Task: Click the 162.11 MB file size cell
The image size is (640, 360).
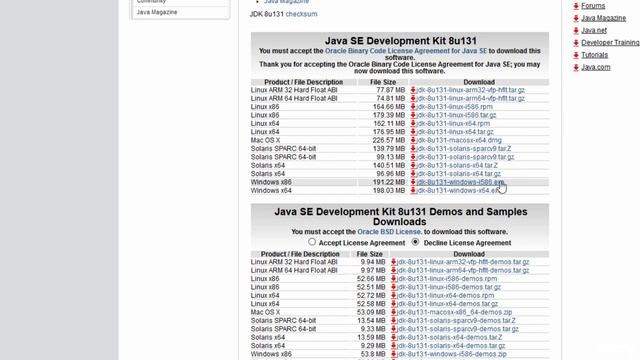Action: (x=389, y=123)
